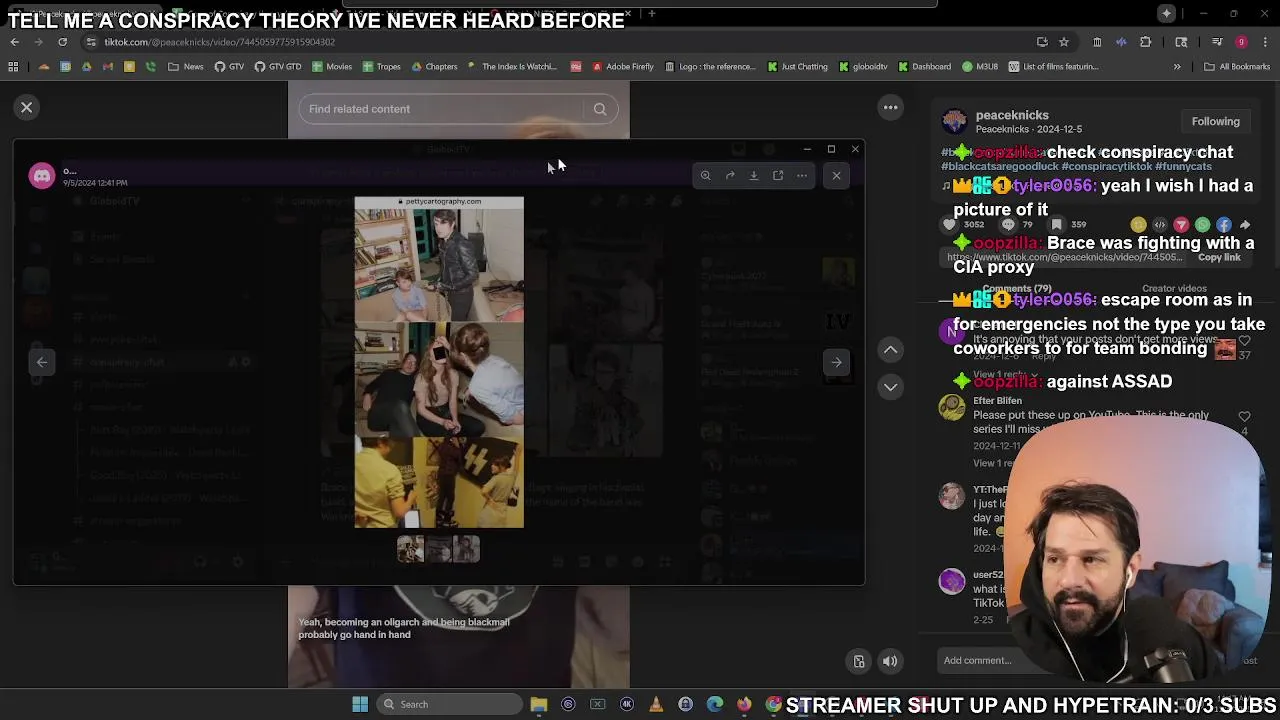This screenshot has height=720, width=1280.
Task: Go to the next TikTok video with the down chevron
Action: (890, 387)
